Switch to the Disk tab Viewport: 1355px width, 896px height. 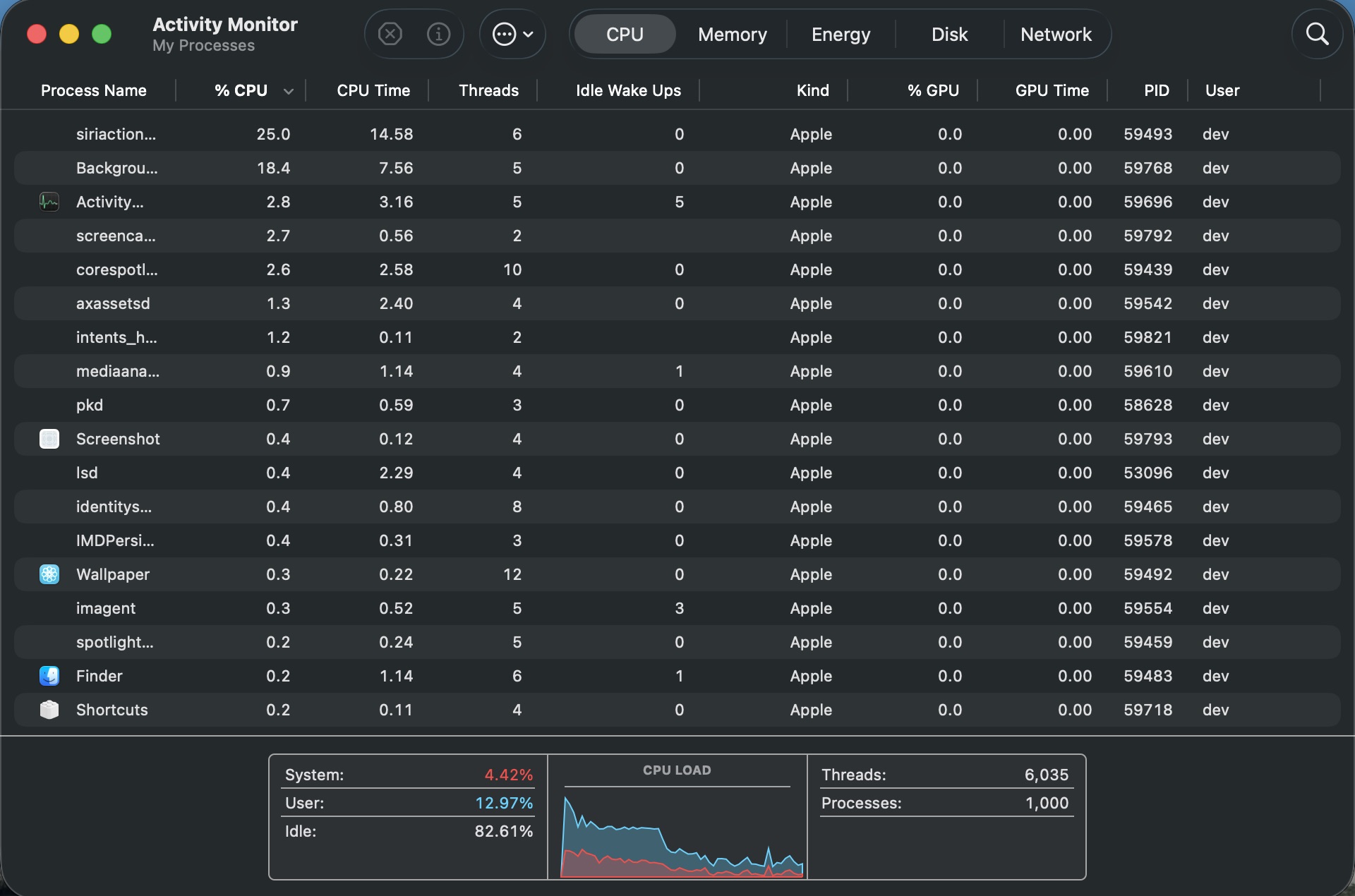pyautogui.click(x=949, y=34)
